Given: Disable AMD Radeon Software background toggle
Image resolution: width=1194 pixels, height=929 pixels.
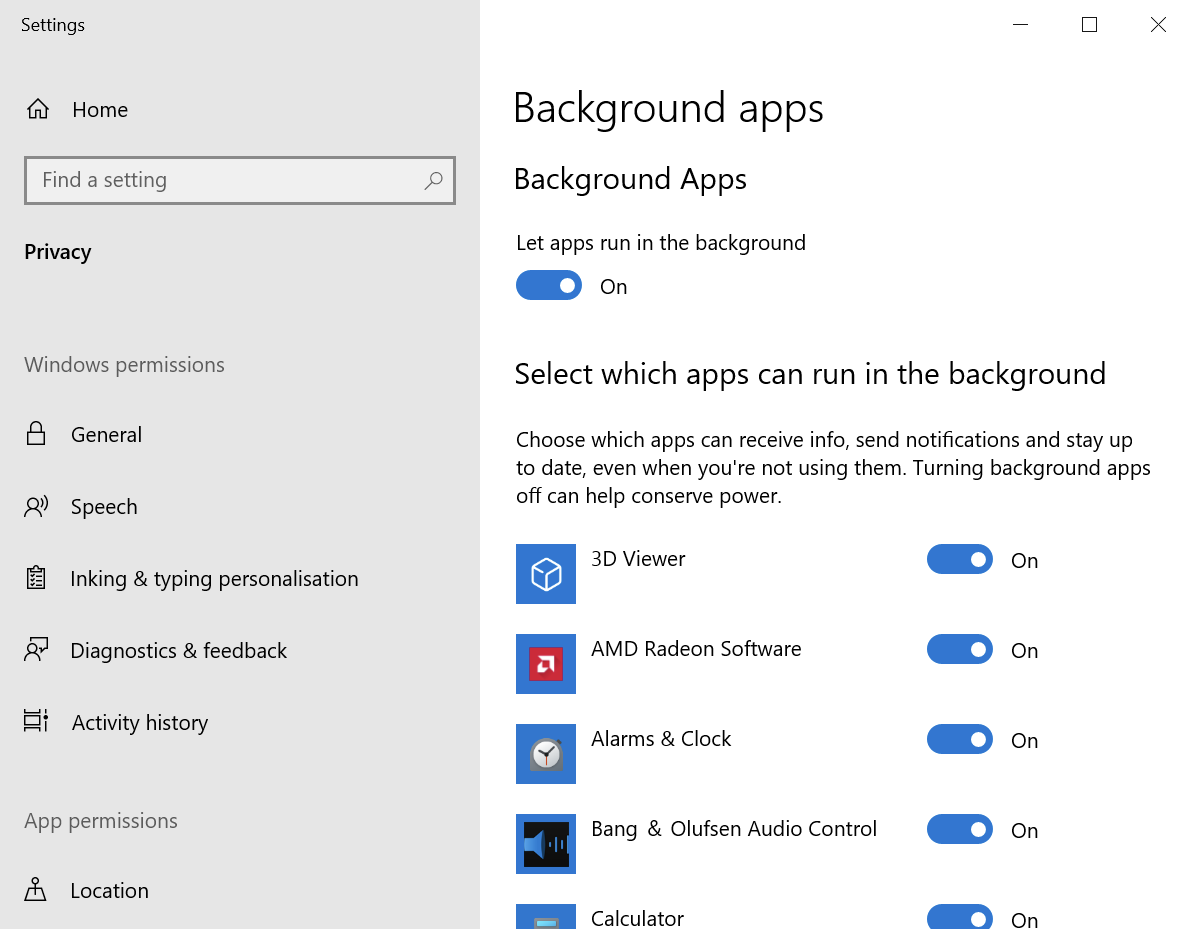Looking at the screenshot, I should coord(959,650).
